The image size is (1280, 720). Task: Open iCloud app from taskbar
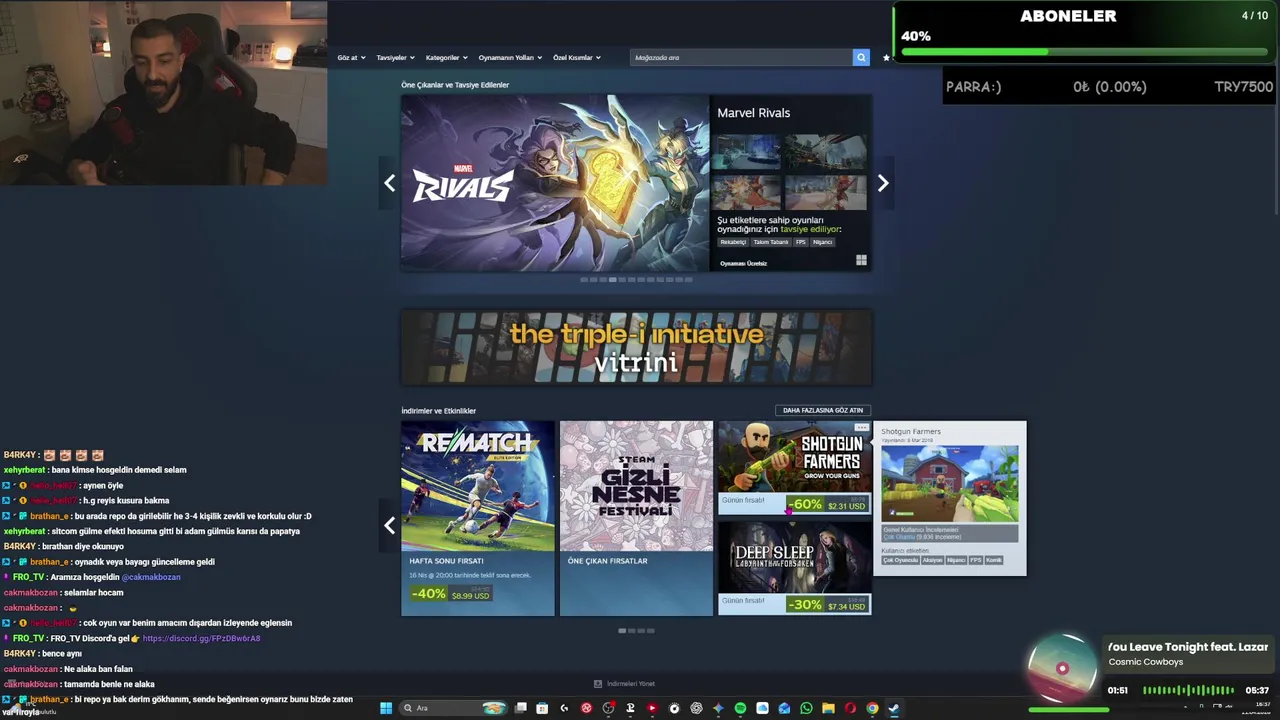coord(763,708)
